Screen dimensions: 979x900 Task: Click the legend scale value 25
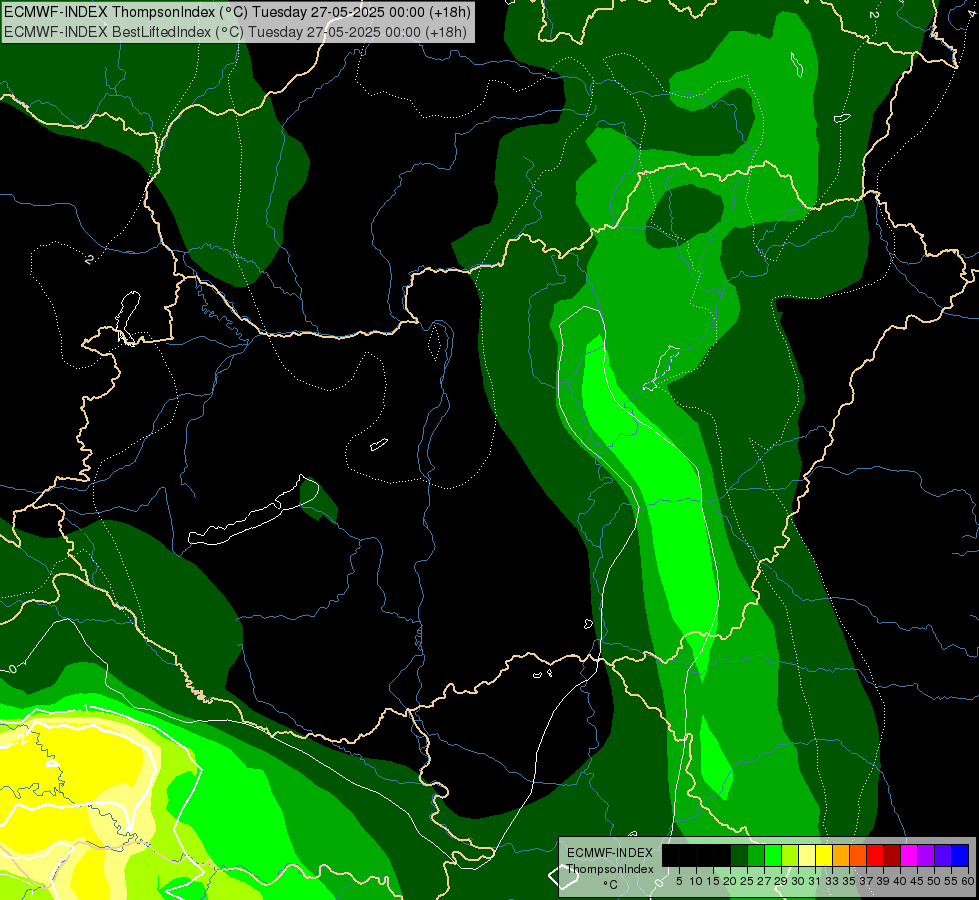[x=747, y=881]
